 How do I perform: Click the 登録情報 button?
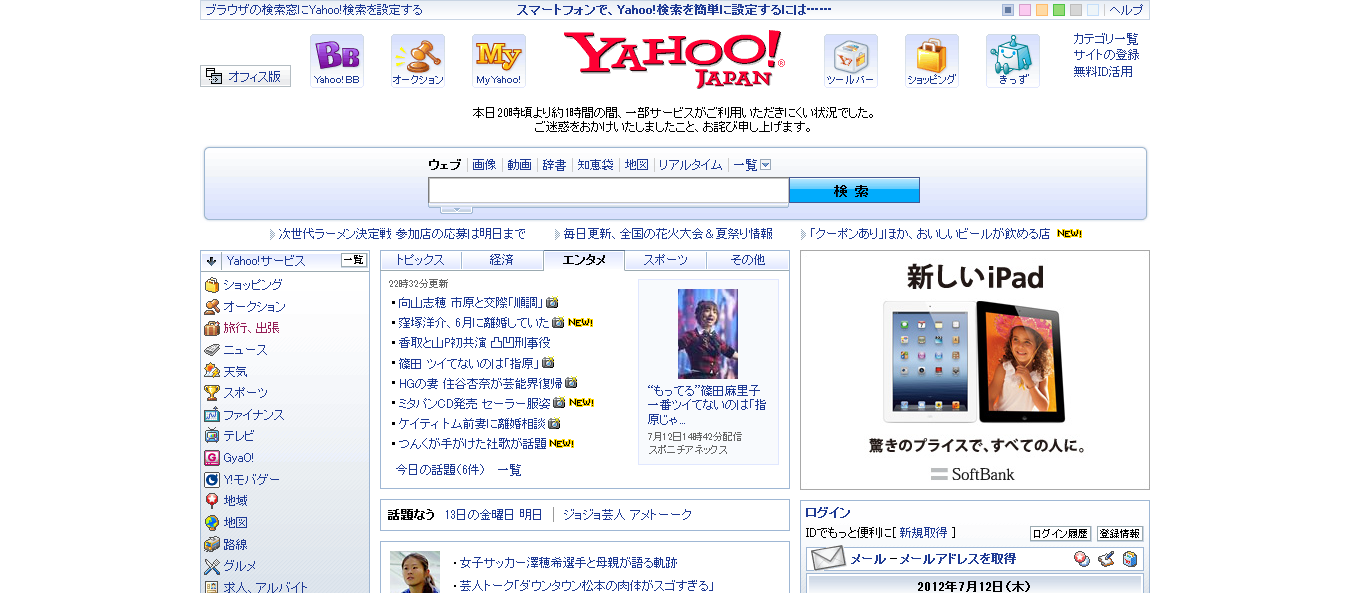1120,534
